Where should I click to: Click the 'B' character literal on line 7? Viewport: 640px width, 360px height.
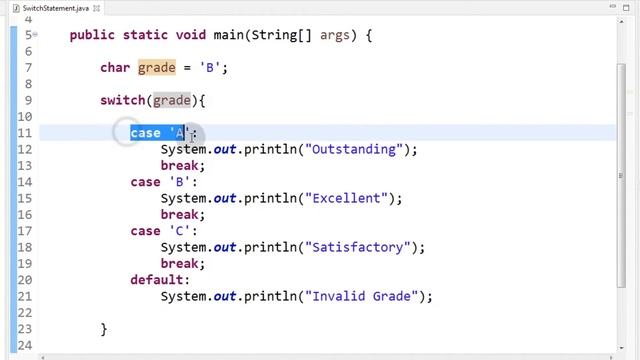(210, 68)
